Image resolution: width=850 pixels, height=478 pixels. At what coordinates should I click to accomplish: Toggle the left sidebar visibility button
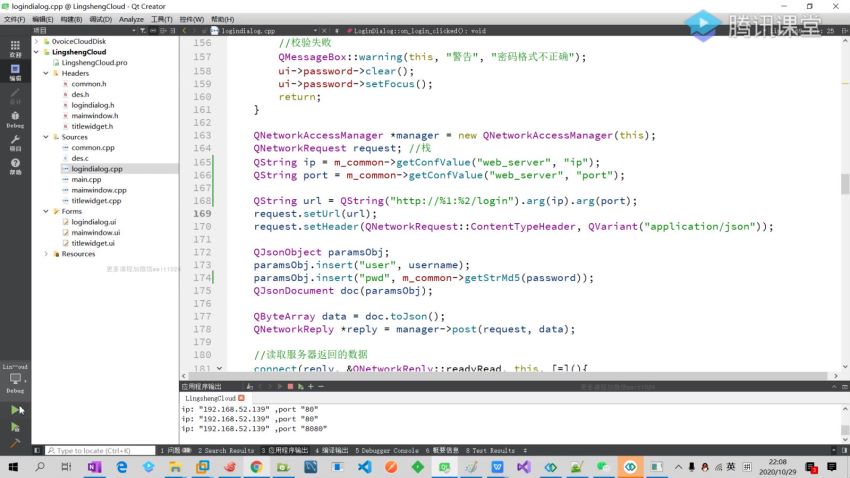pyautogui.click(x=37, y=450)
